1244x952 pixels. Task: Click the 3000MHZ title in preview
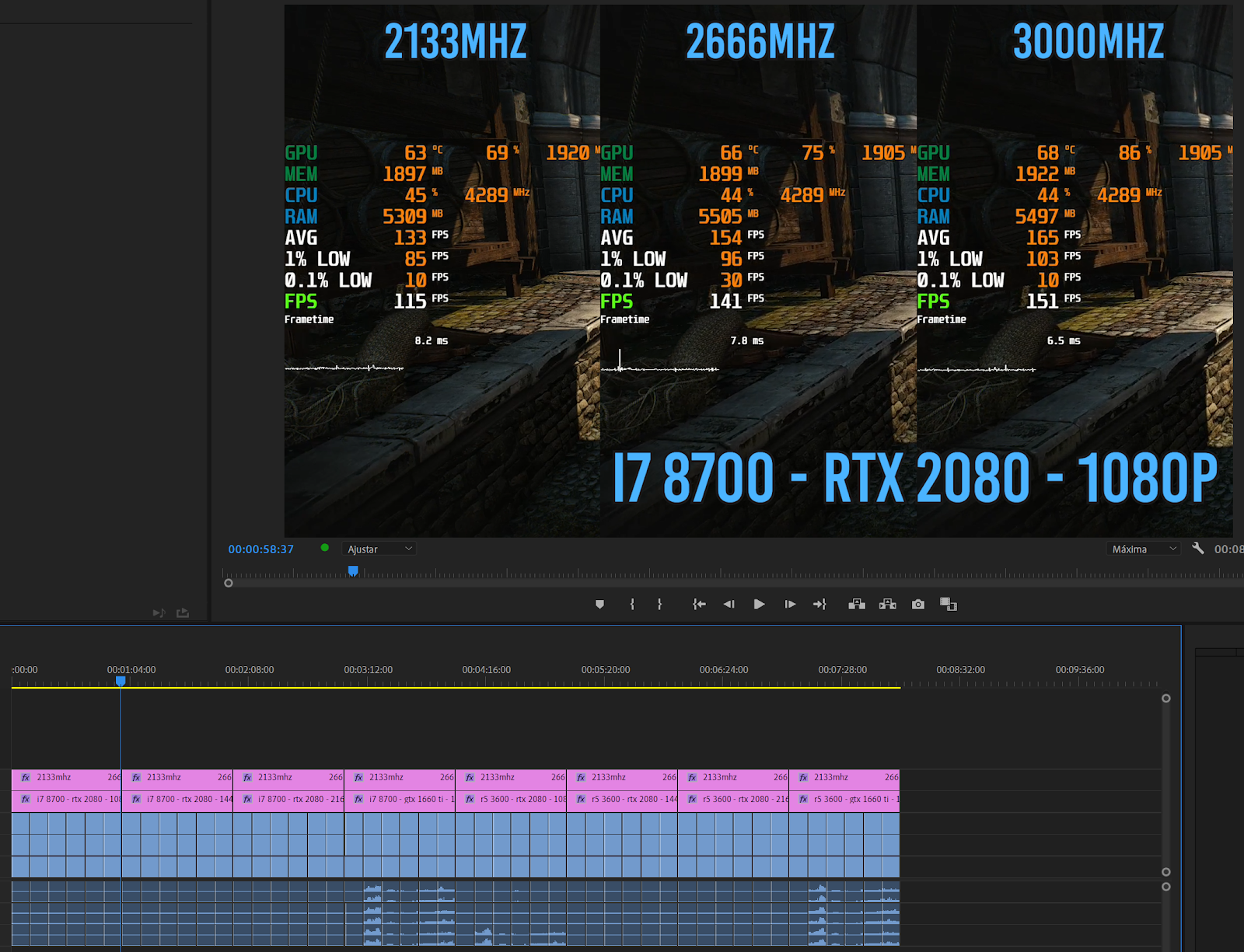tap(1088, 42)
